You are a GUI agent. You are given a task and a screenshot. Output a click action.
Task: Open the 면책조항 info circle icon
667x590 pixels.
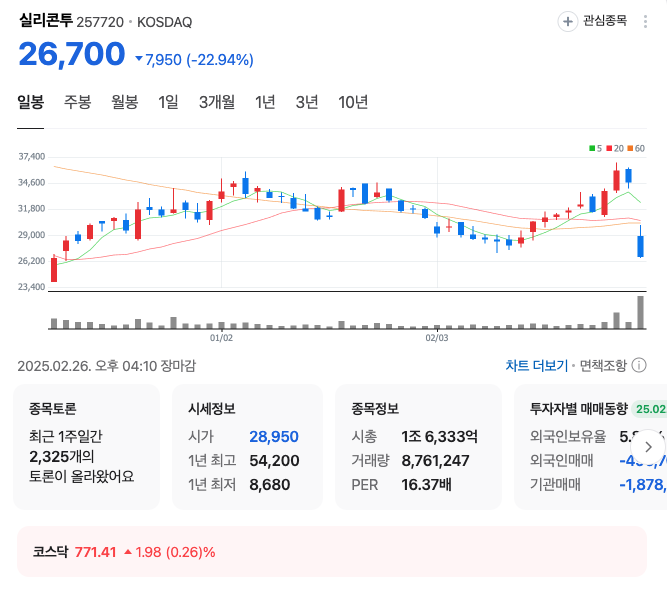tap(639, 365)
